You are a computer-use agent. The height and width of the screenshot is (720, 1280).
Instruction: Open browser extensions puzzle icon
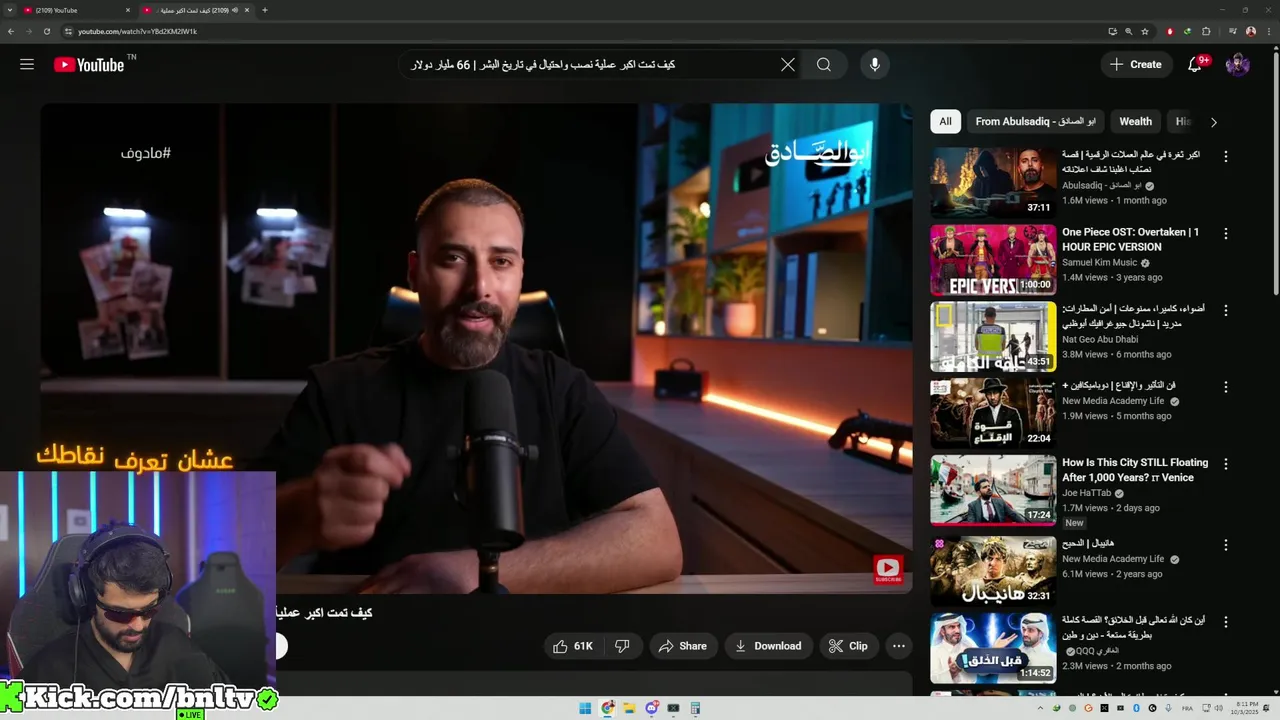[1206, 31]
